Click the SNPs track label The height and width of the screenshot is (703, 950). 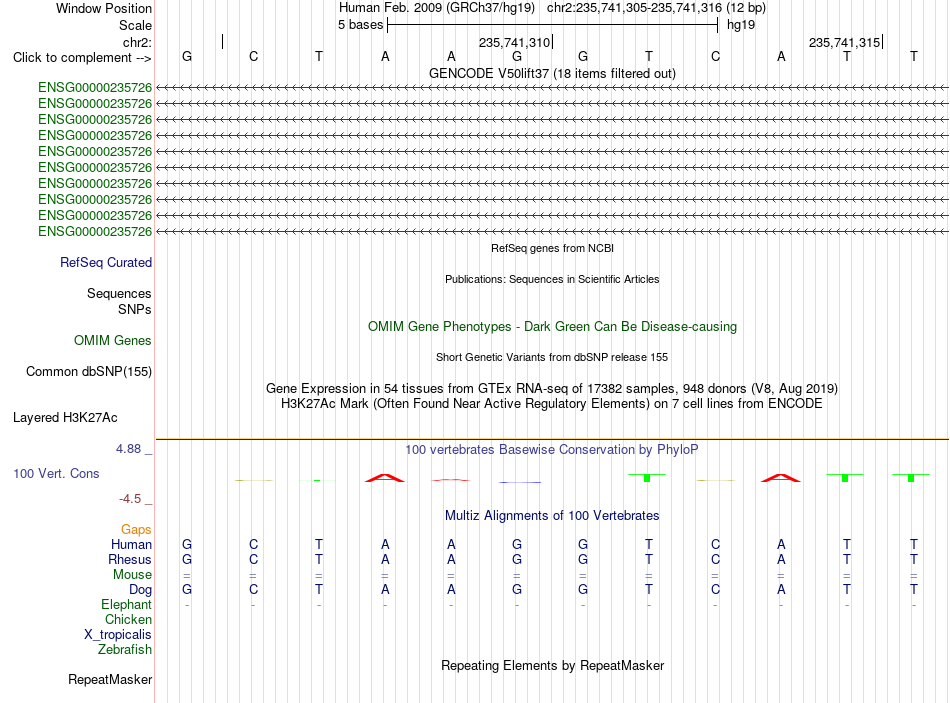pos(135,309)
